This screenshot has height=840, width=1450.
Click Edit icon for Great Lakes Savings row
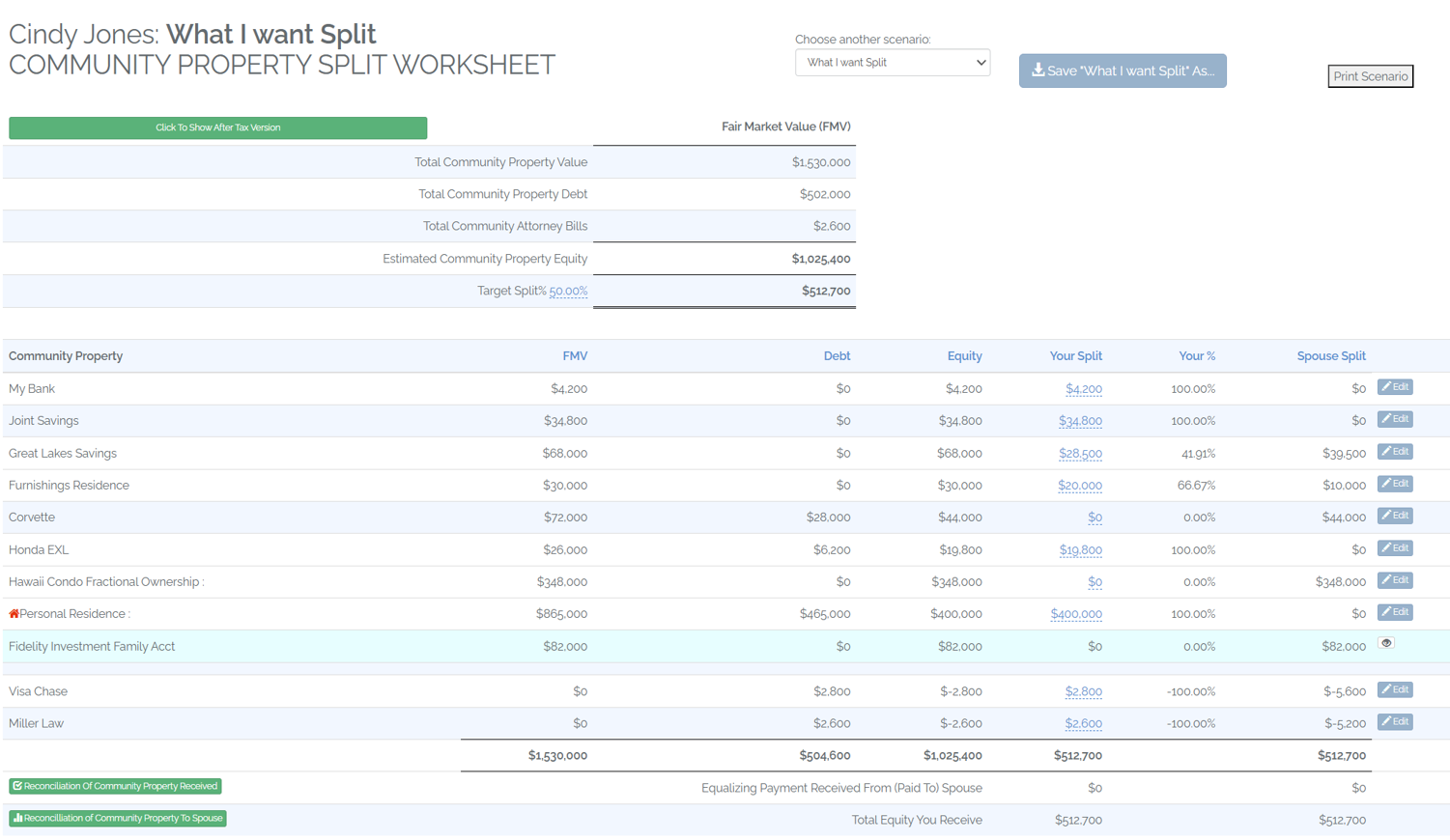click(1394, 452)
